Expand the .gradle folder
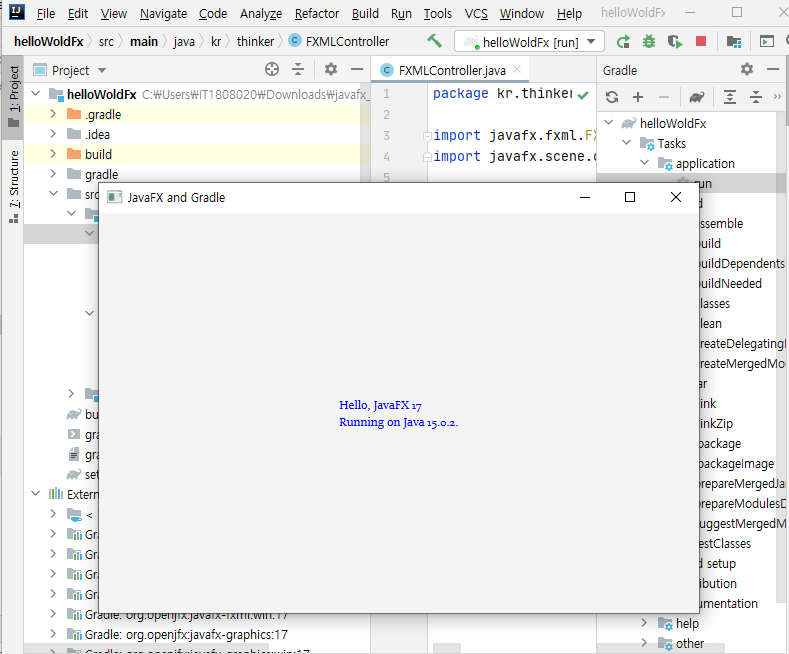 point(53,114)
